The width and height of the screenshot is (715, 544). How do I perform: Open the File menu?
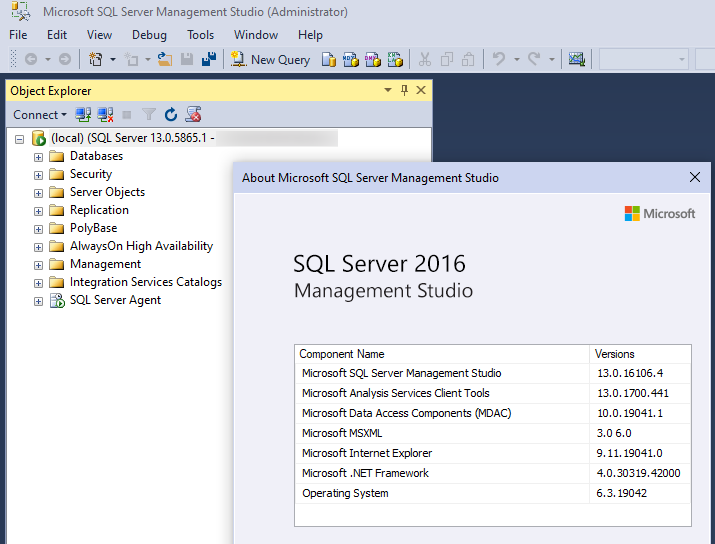click(18, 35)
